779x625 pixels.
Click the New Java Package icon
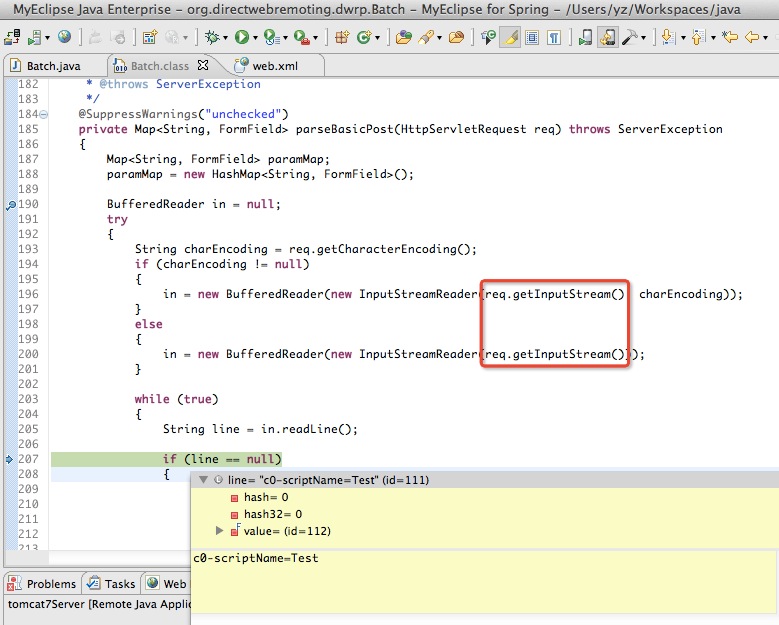(342, 37)
